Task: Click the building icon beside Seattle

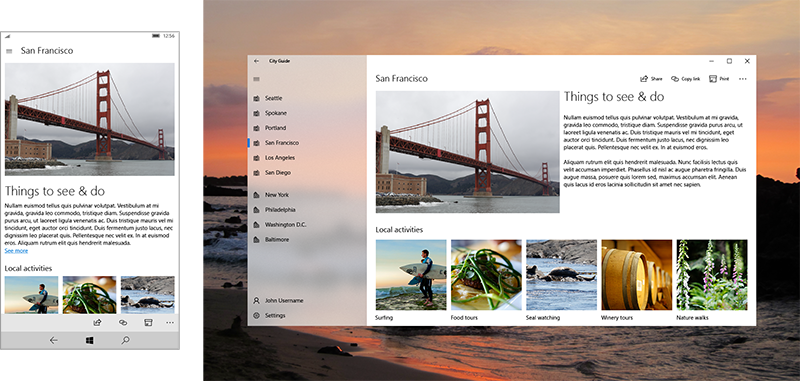Action: 256,98
